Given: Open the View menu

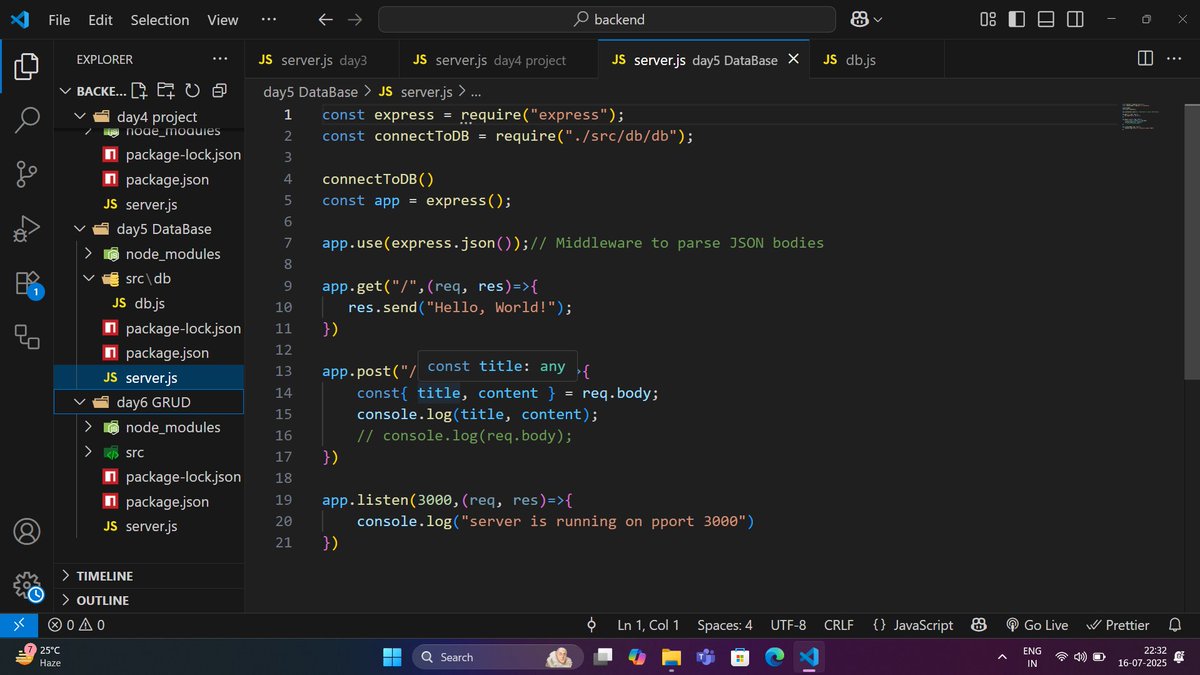Looking at the screenshot, I should [222, 19].
